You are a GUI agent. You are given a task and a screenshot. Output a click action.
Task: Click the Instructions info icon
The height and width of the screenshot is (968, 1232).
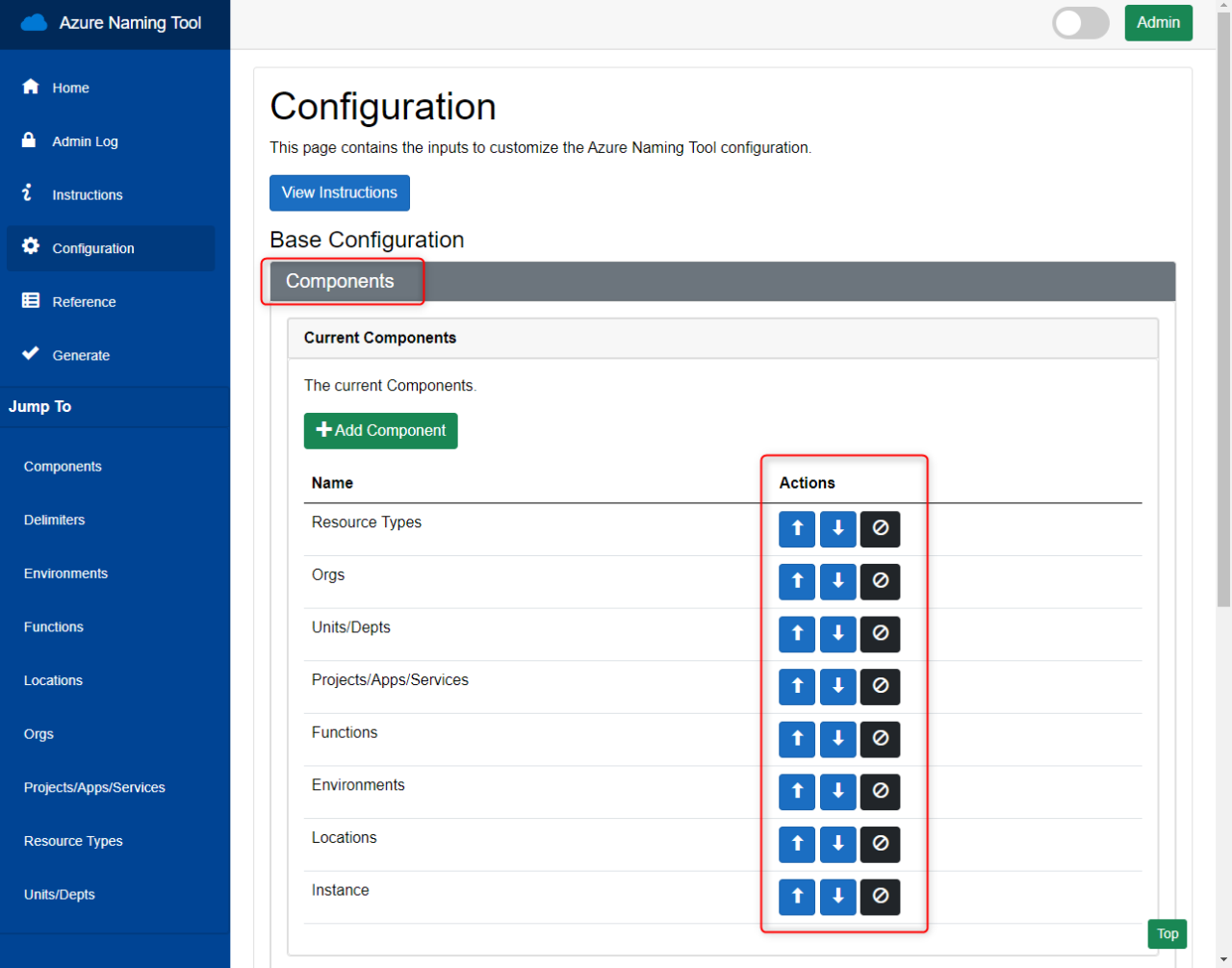[x=29, y=194]
